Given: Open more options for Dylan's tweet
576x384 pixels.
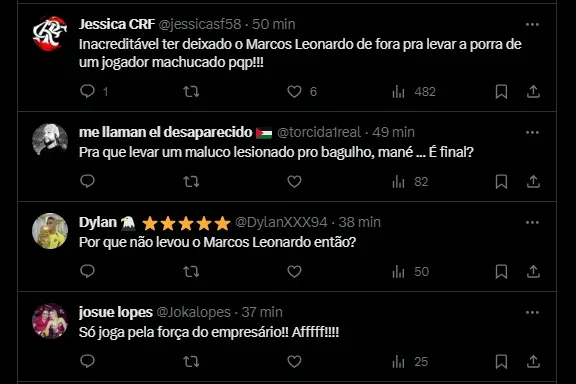Looking at the screenshot, I should point(532,223).
